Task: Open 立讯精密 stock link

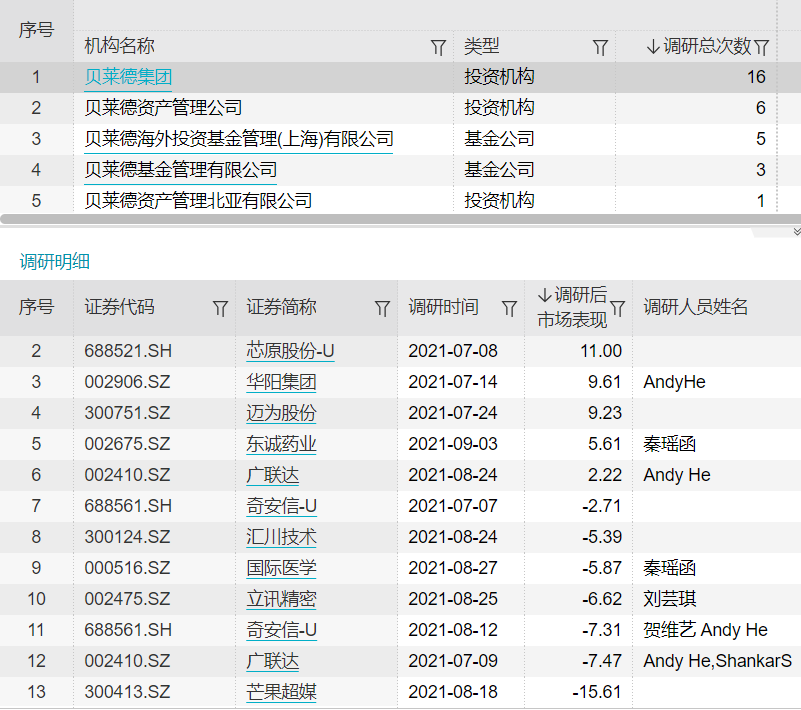Action: click(x=281, y=599)
